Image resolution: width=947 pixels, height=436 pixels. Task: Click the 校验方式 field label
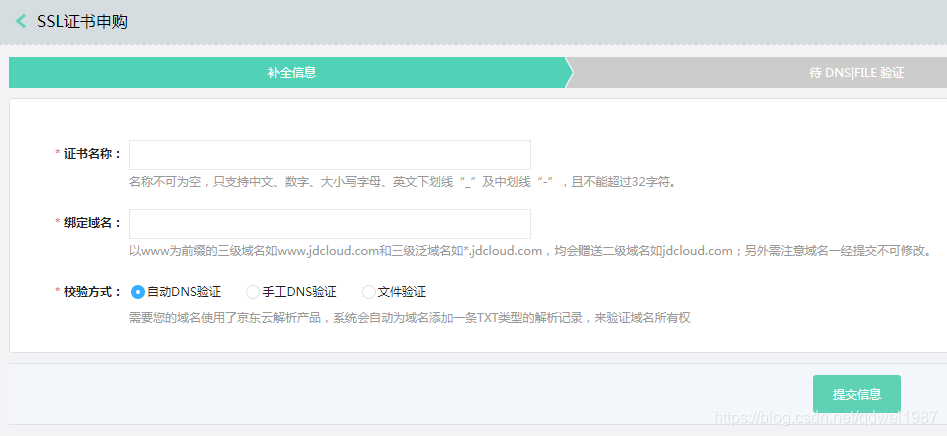[93, 292]
